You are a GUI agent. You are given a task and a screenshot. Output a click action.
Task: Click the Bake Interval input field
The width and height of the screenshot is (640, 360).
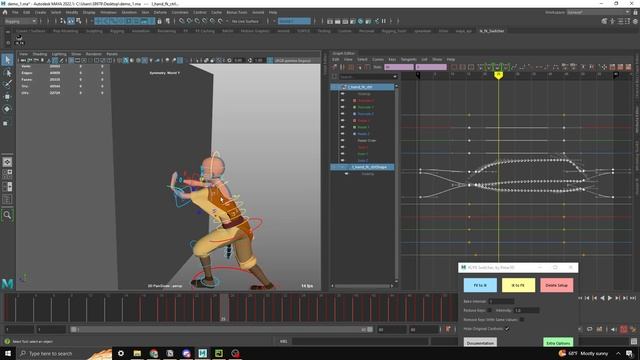[x=501, y=301]
